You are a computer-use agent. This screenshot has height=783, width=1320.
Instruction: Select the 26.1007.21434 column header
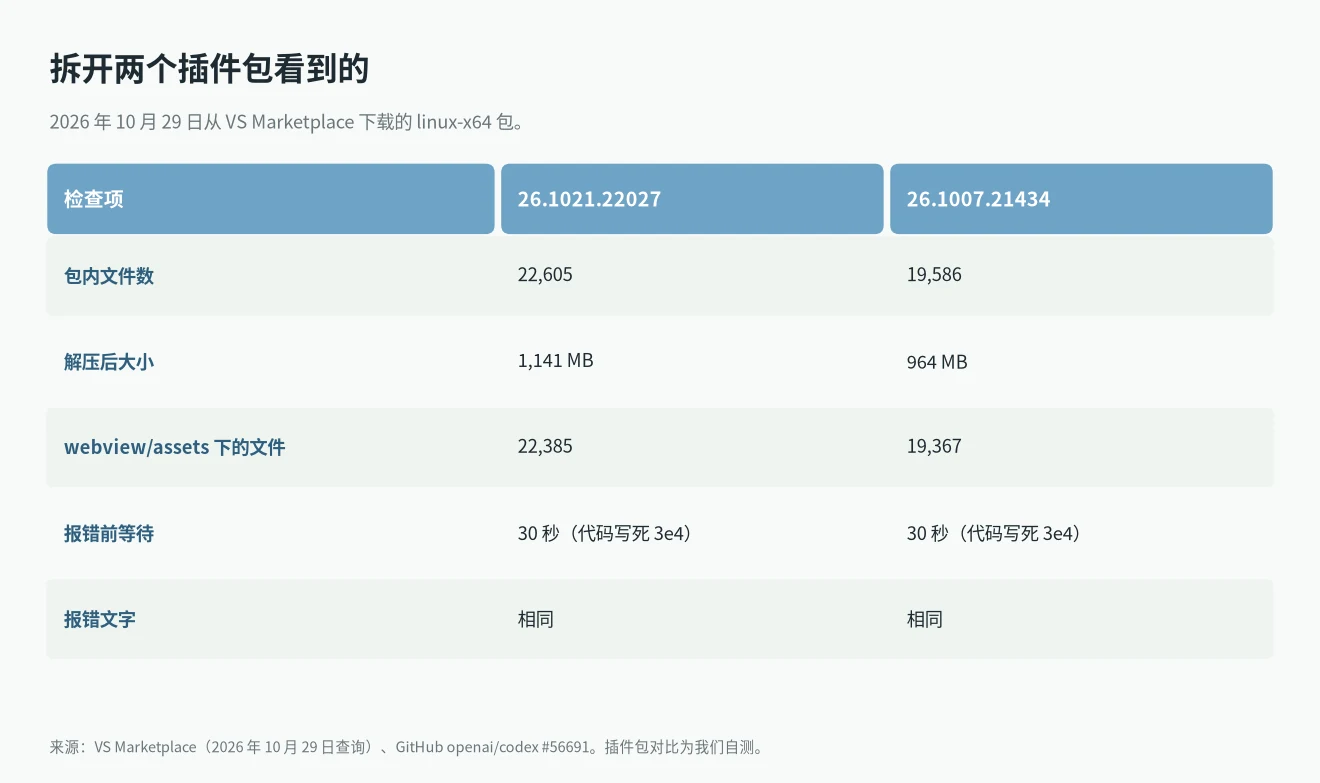1081,199
